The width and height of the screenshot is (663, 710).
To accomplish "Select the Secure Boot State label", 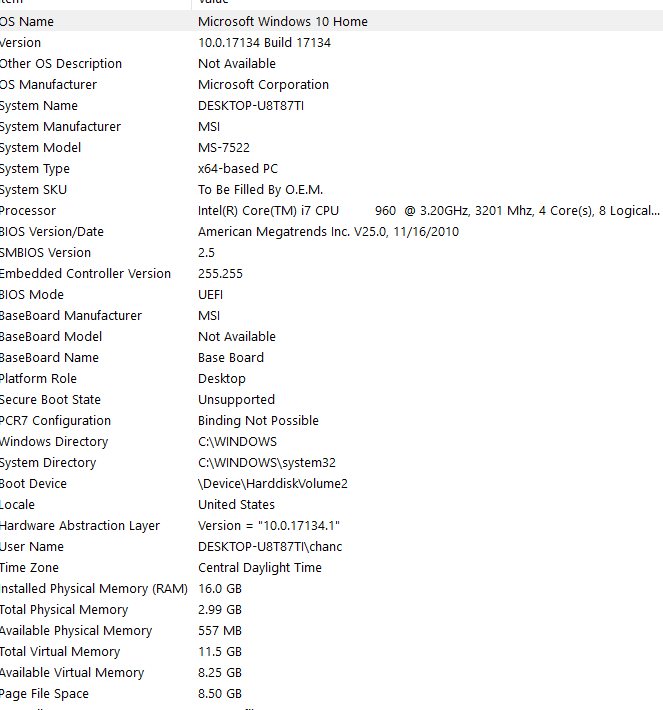I will click(x=50, y=400).
